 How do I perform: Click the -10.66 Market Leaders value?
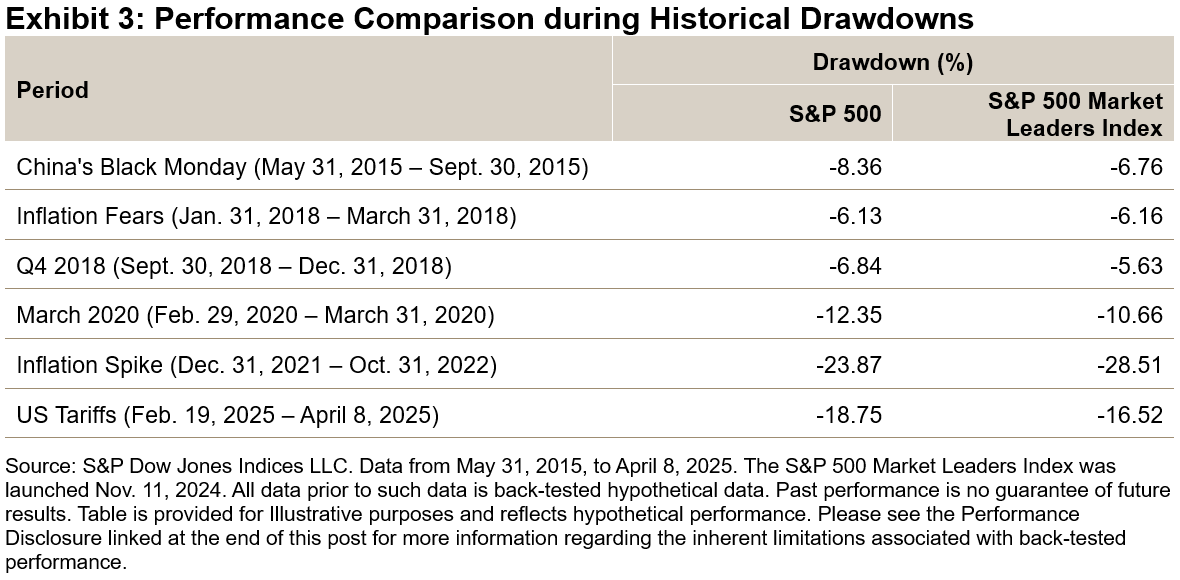(1131, 315)
